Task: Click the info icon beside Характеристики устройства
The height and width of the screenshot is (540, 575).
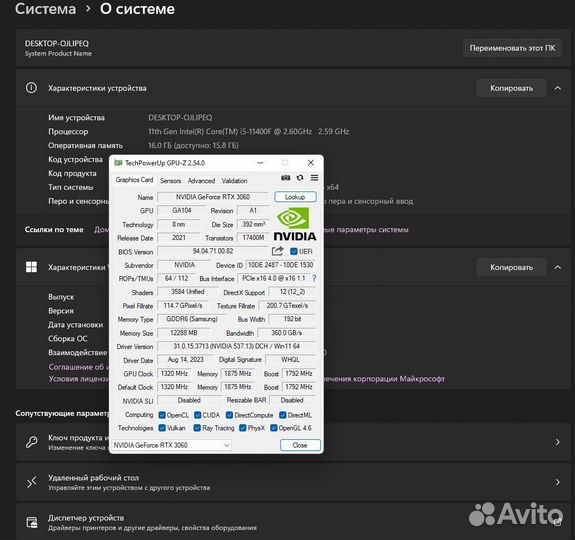Action: 31,88
